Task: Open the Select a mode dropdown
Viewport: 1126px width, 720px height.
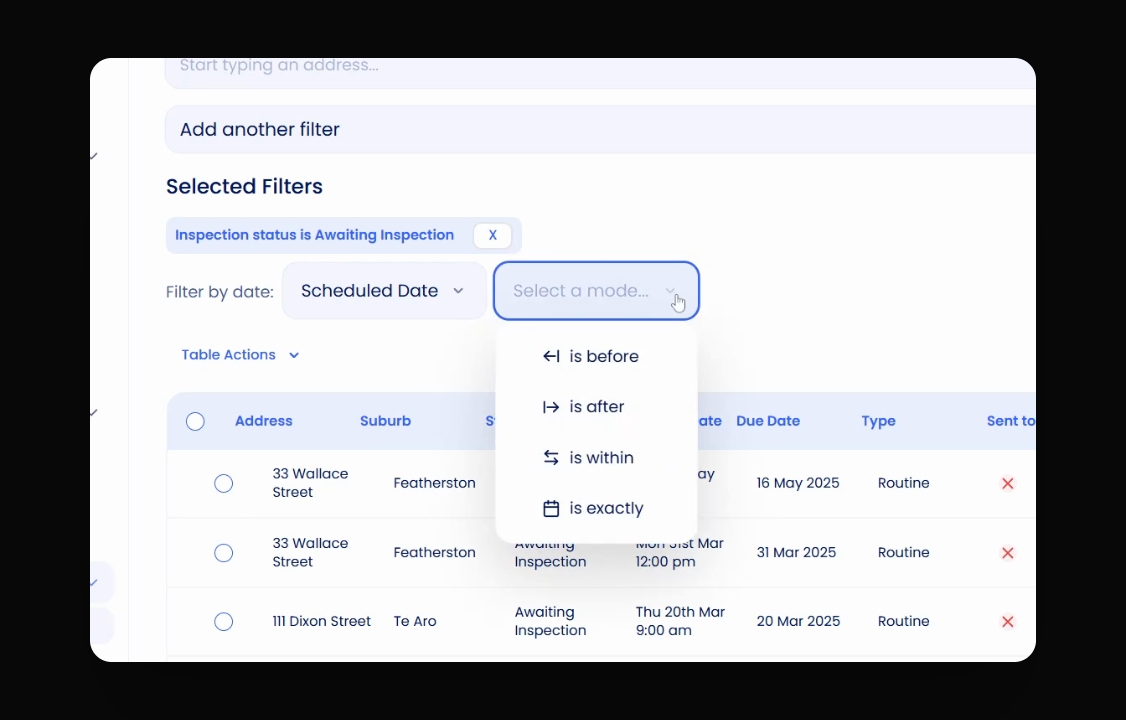Action: tap(596, 291)
